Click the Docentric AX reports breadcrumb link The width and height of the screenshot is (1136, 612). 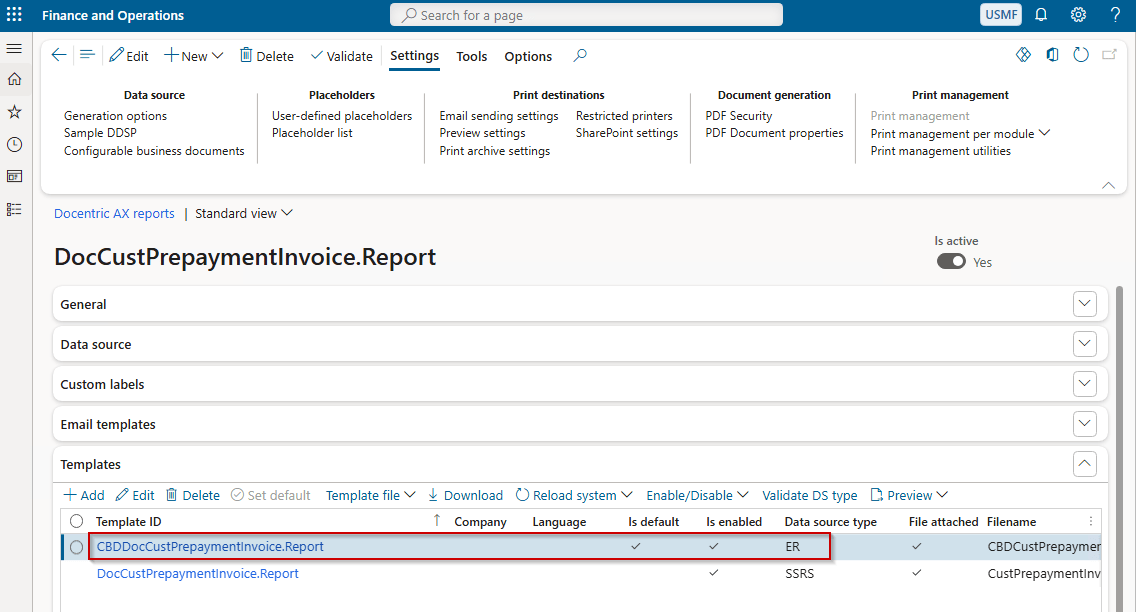tap(114, 214)
